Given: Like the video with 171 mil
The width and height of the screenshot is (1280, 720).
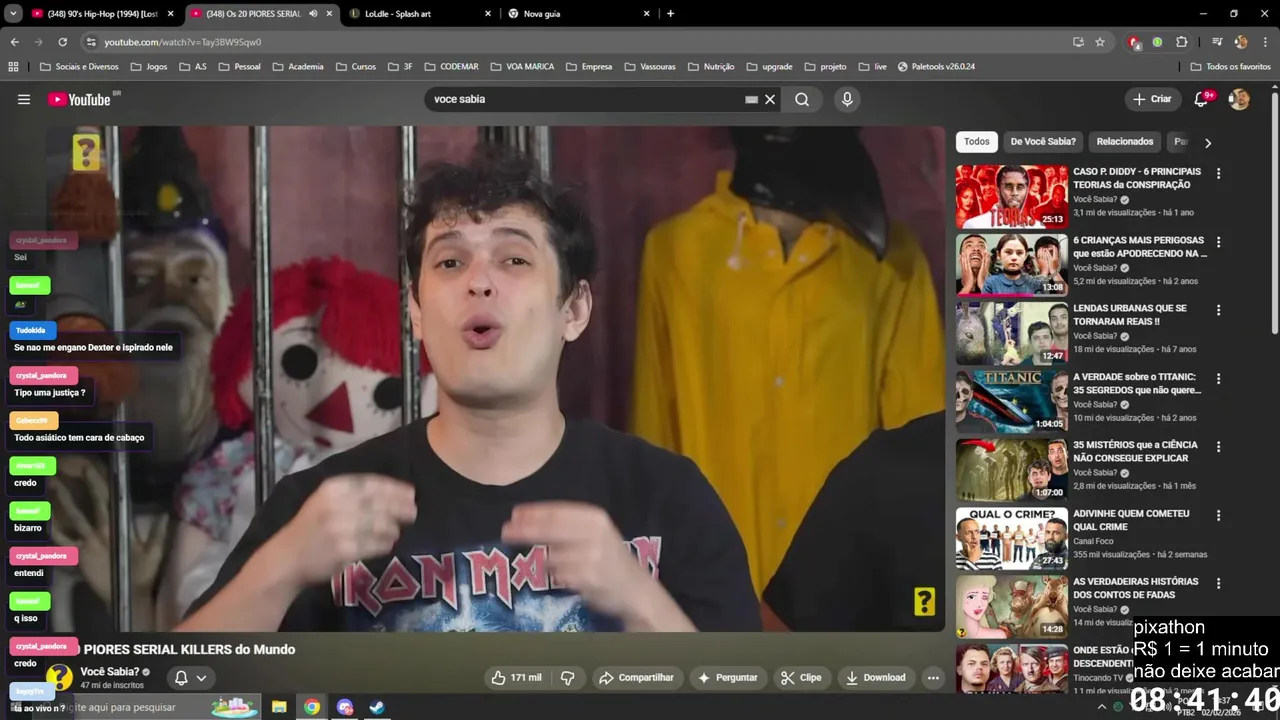Looking at the screenshot, I should click(x=516, y=677).
